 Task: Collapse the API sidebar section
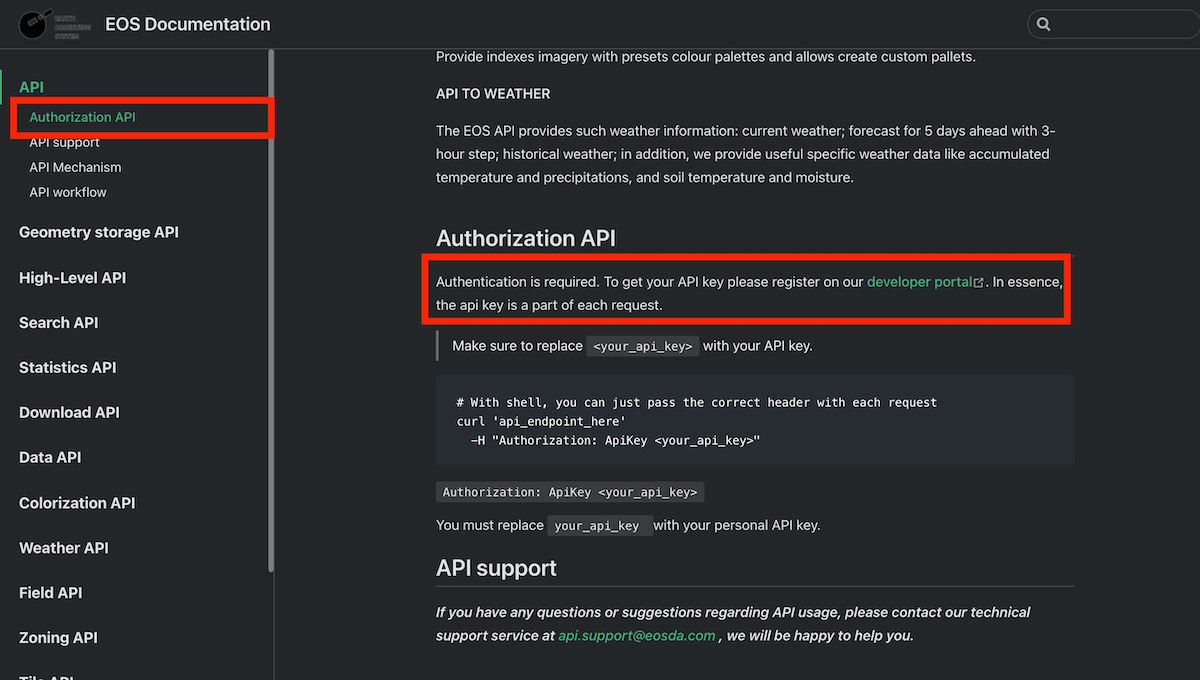click(31, 87)
